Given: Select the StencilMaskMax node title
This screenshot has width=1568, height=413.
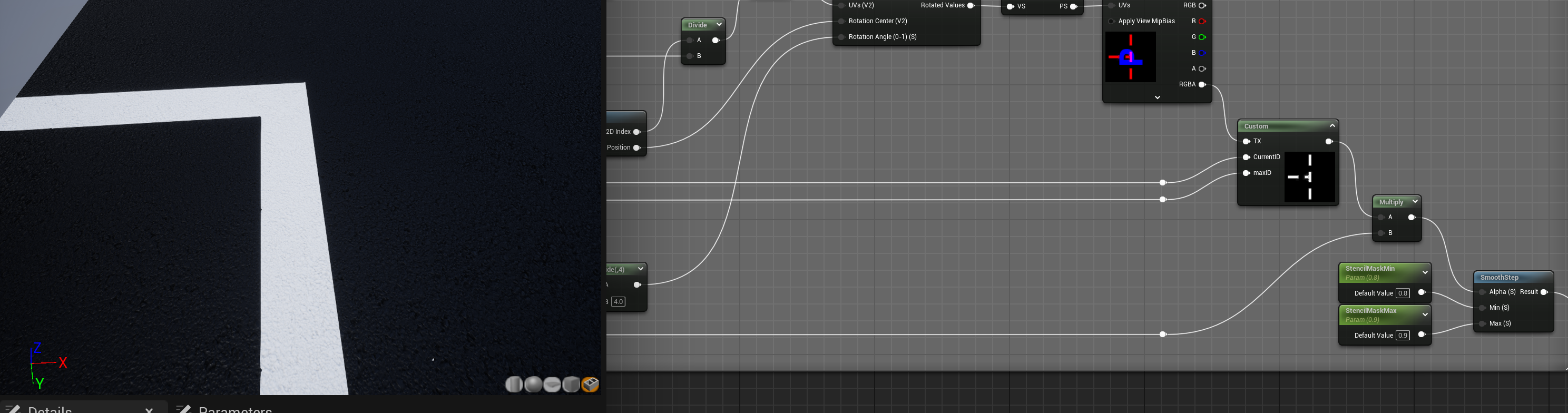Looking at the screenshot, I should coord(1371,310).
